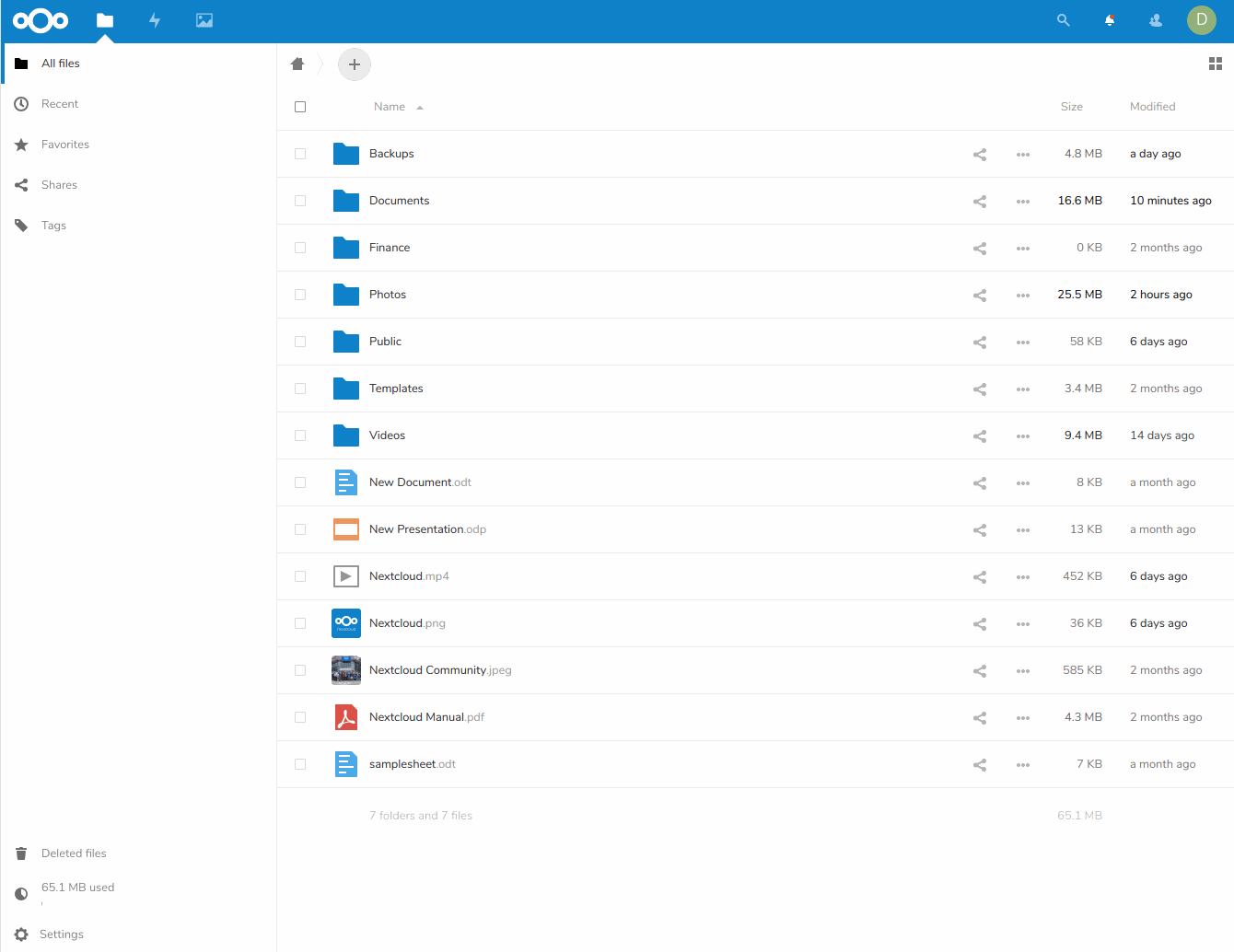Open the samplesheet.odt file link
Viewport: 1234px width, 952px height.
[x=412, y=764]
